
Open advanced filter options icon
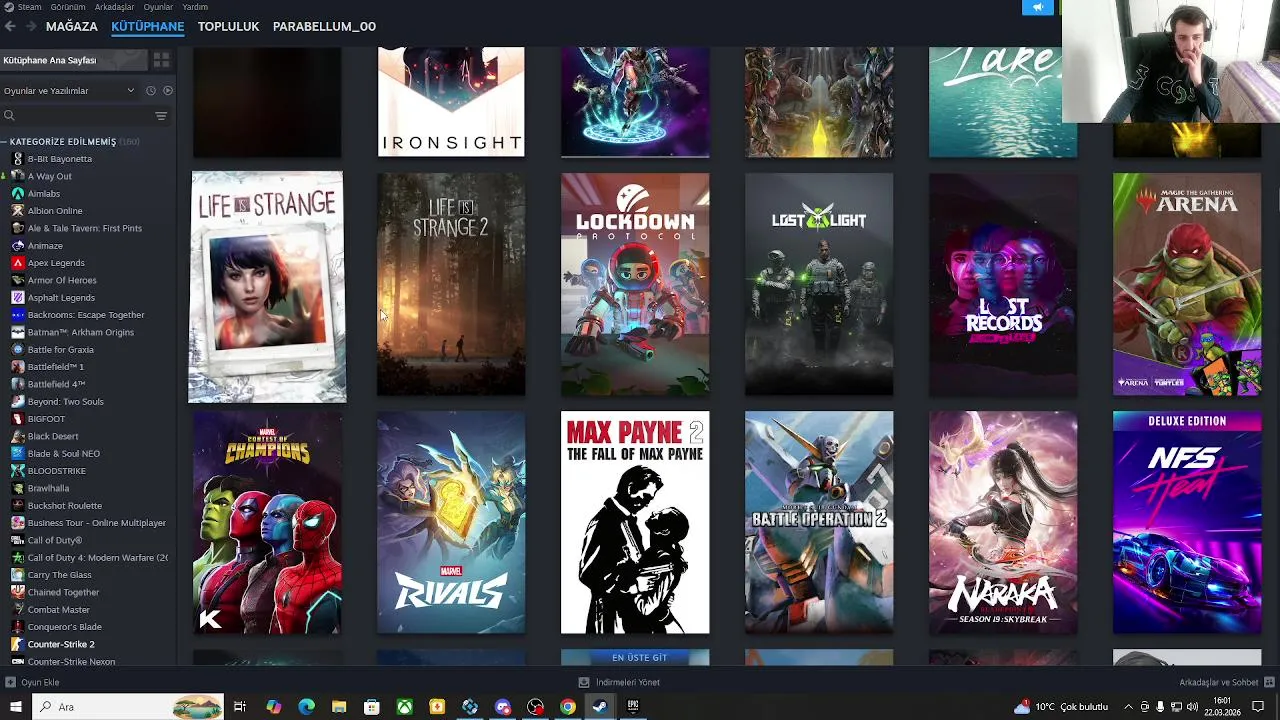click(161, 116)
